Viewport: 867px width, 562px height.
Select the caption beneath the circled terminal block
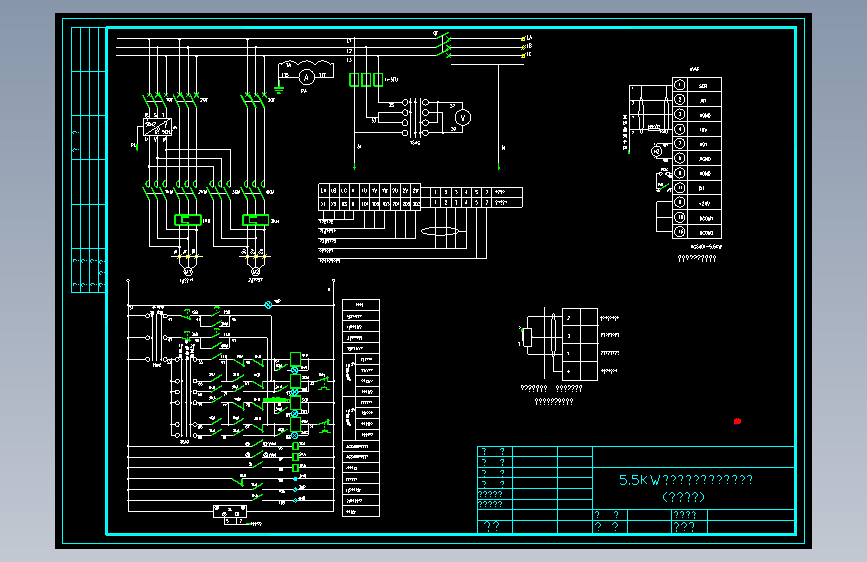(697, 258)
